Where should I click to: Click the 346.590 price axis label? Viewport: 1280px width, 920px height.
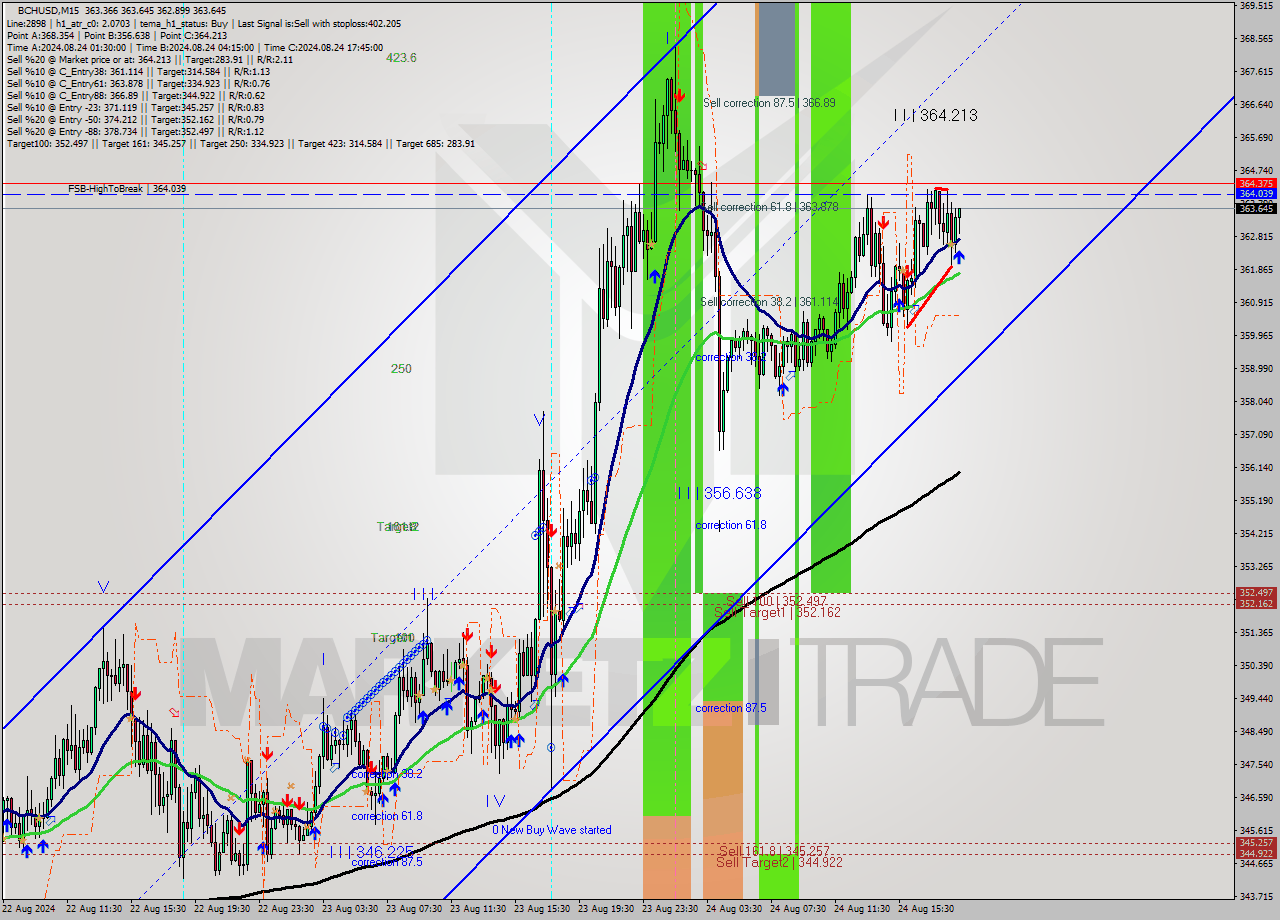click(1256, 798)
